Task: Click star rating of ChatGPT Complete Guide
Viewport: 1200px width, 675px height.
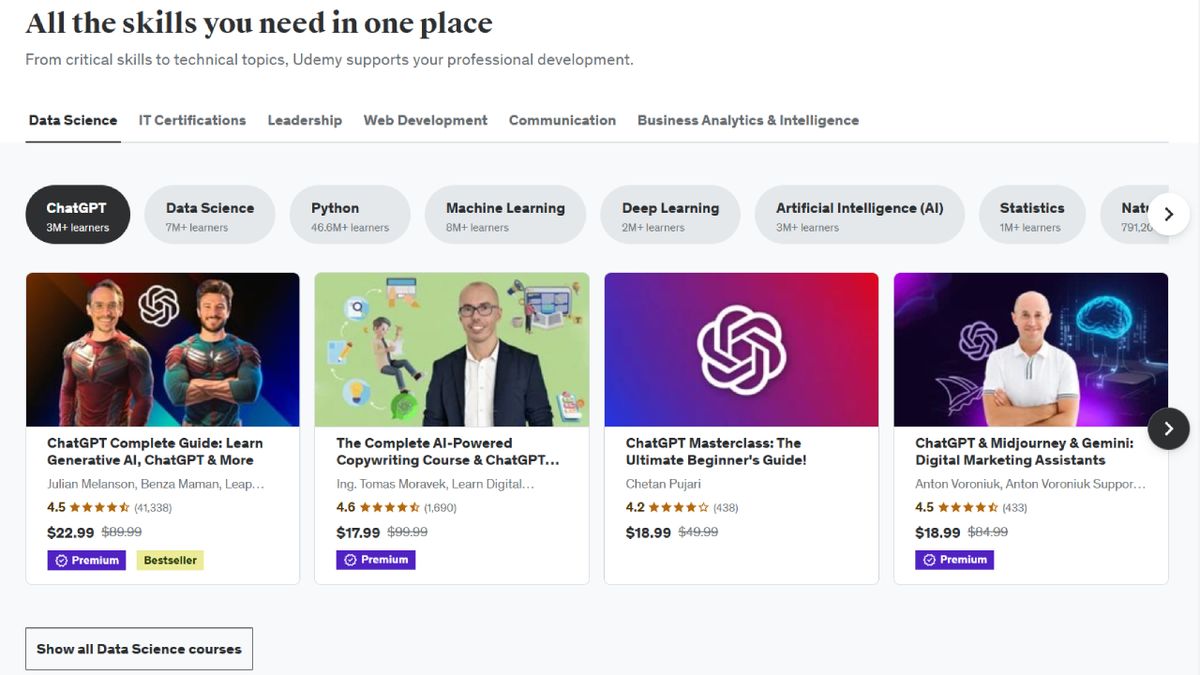Action: 100,507
